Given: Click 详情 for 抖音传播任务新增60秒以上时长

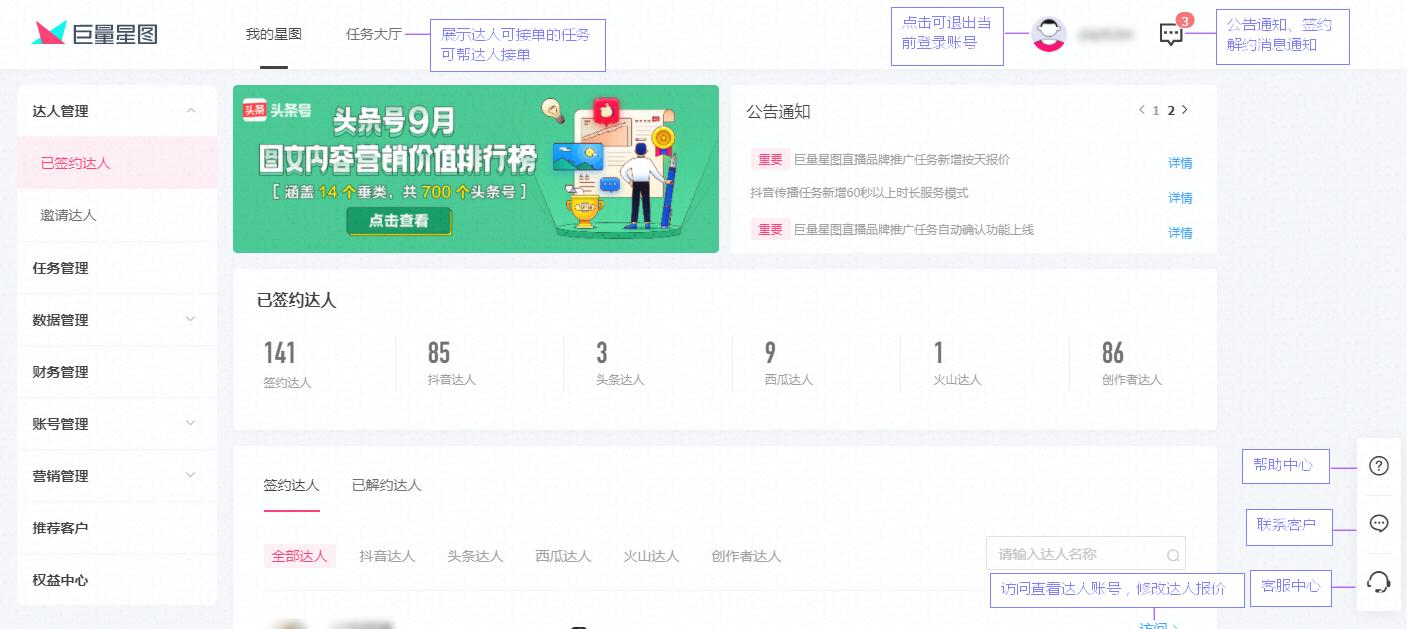Looking at the screenshot, I should 1180,198.
